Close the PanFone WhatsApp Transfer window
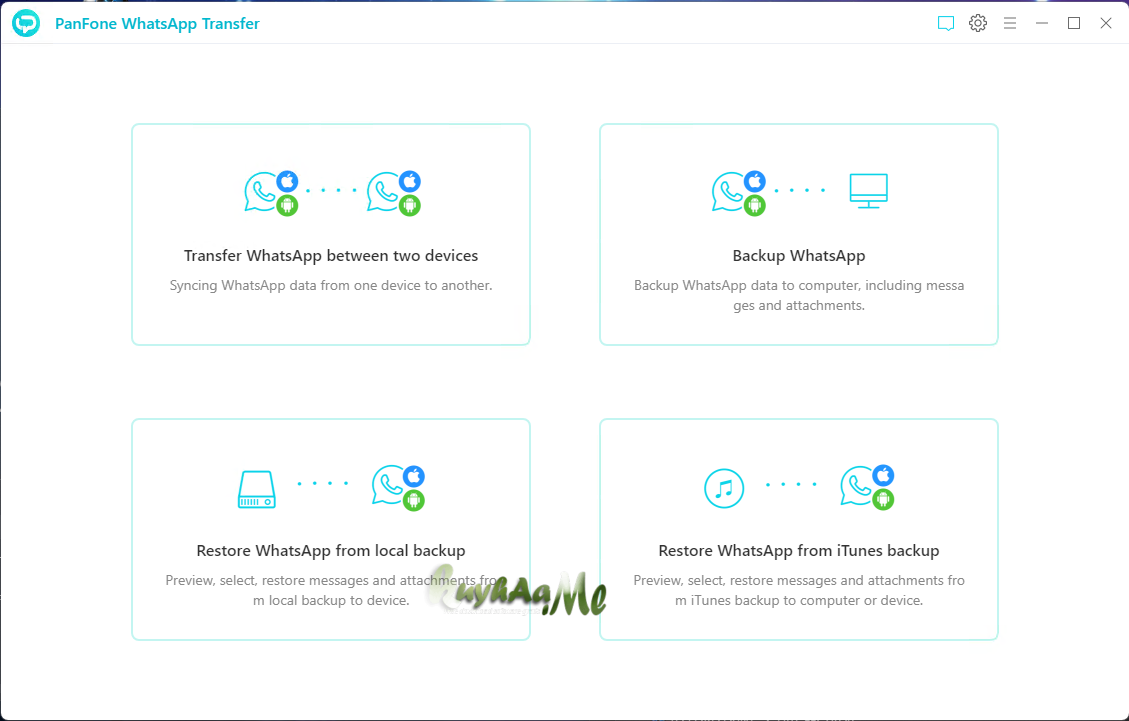Viewport: 1129px width, 721px height. (x=1106, y=23)
